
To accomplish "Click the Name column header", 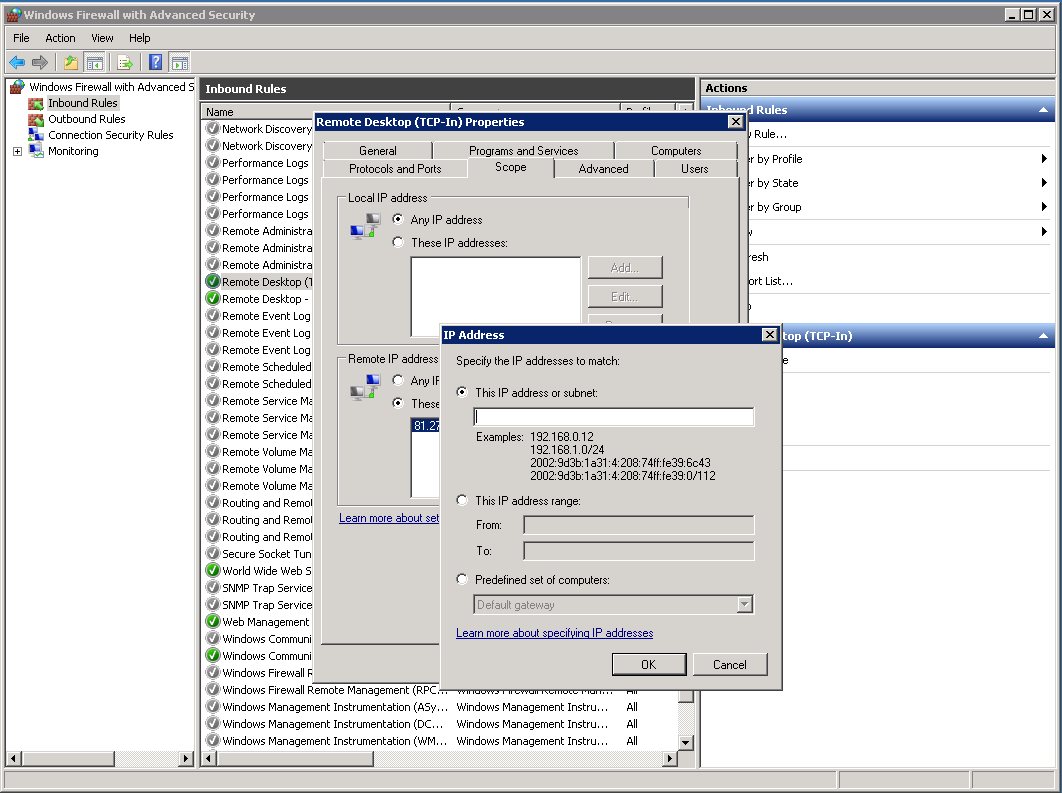I will point(326,111).
